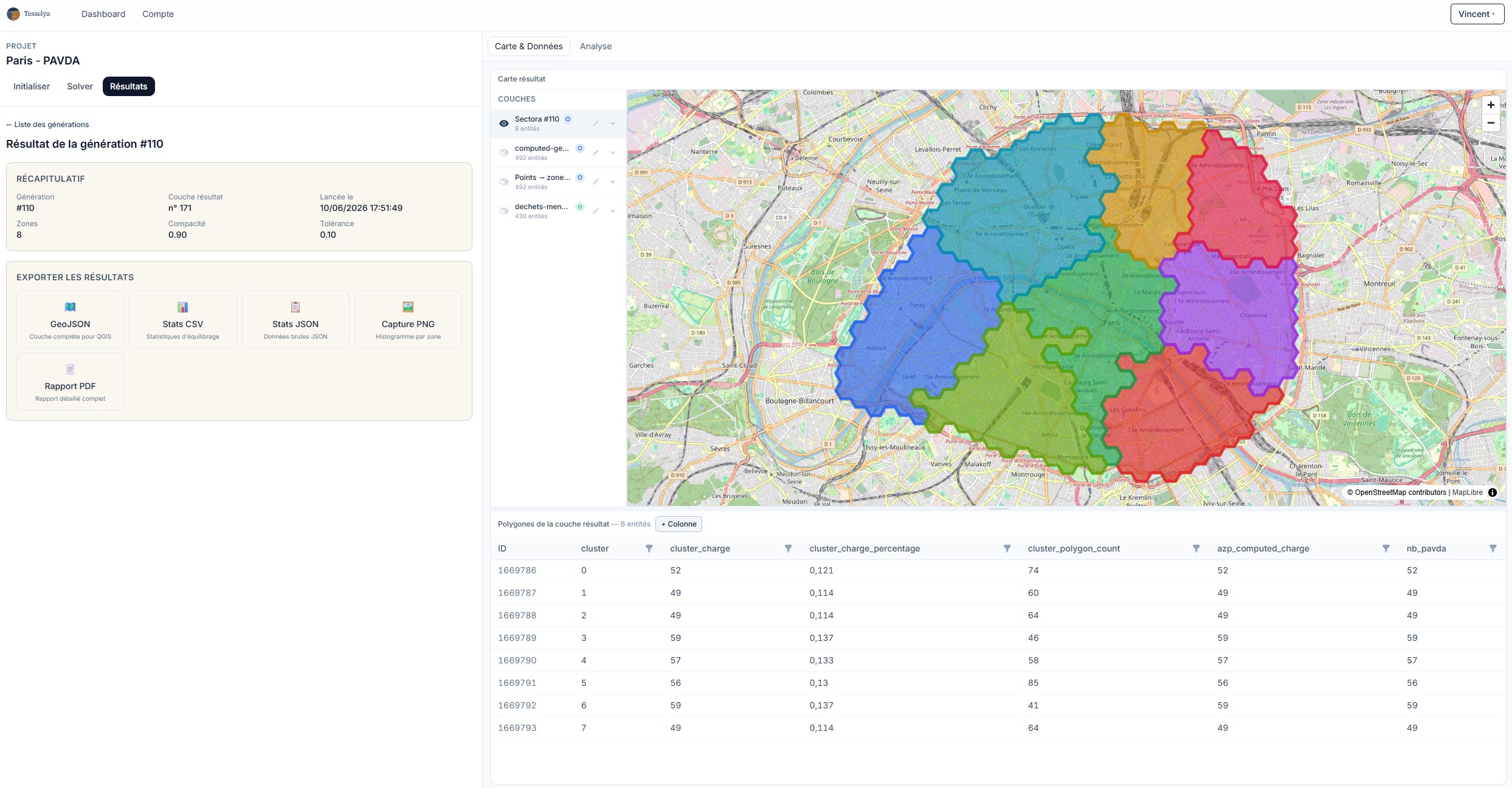
Task: Show the computed-ge... layer
Action: click(504, 153)
